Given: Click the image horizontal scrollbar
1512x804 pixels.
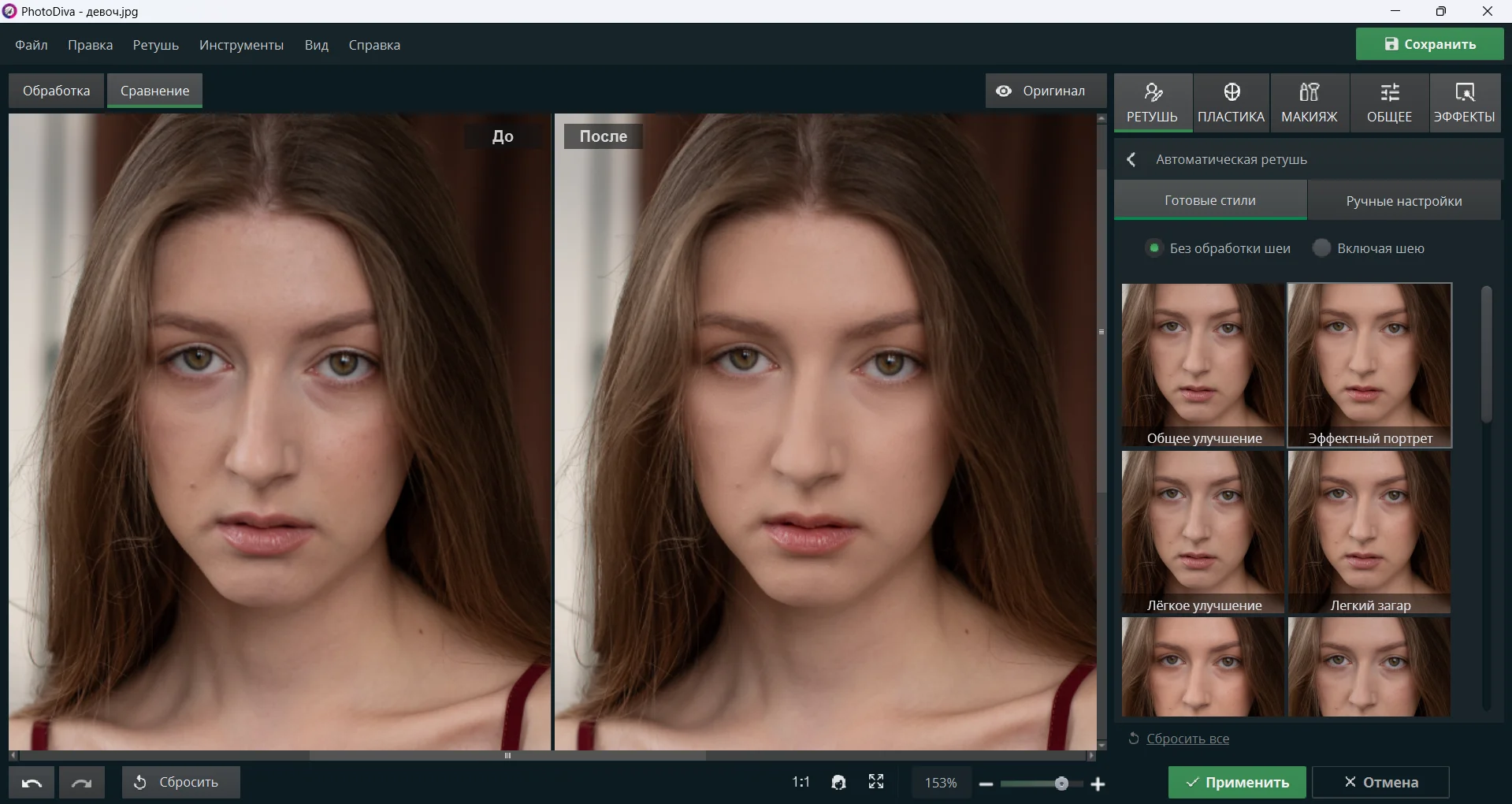Looking at the screenshot, I should 507,755.
